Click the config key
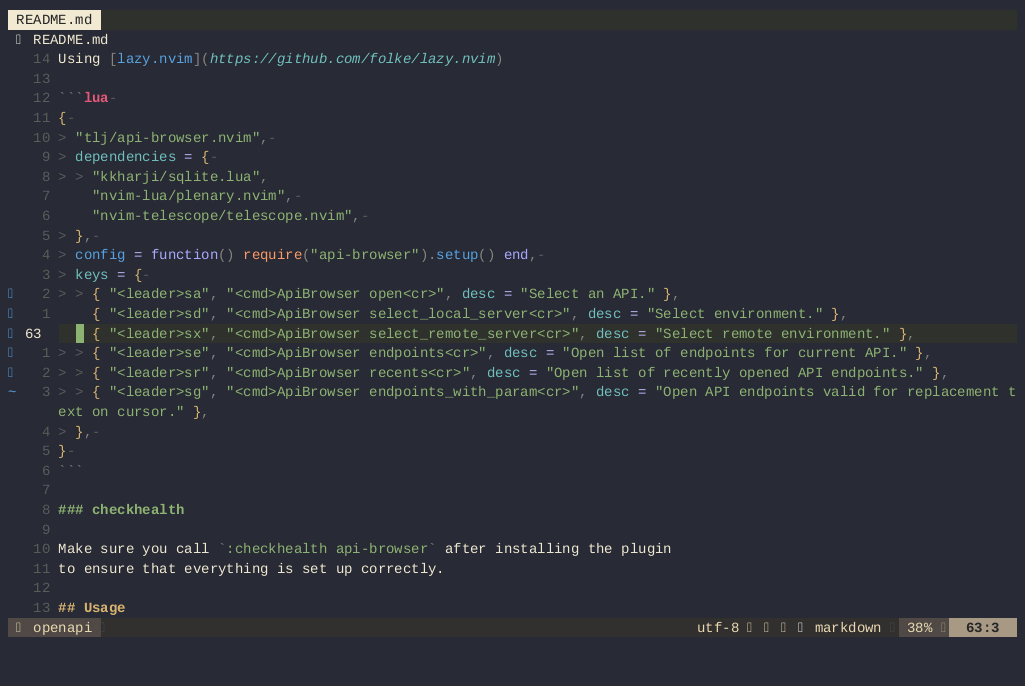The image size is (1025, 686). tap(100, 255)
